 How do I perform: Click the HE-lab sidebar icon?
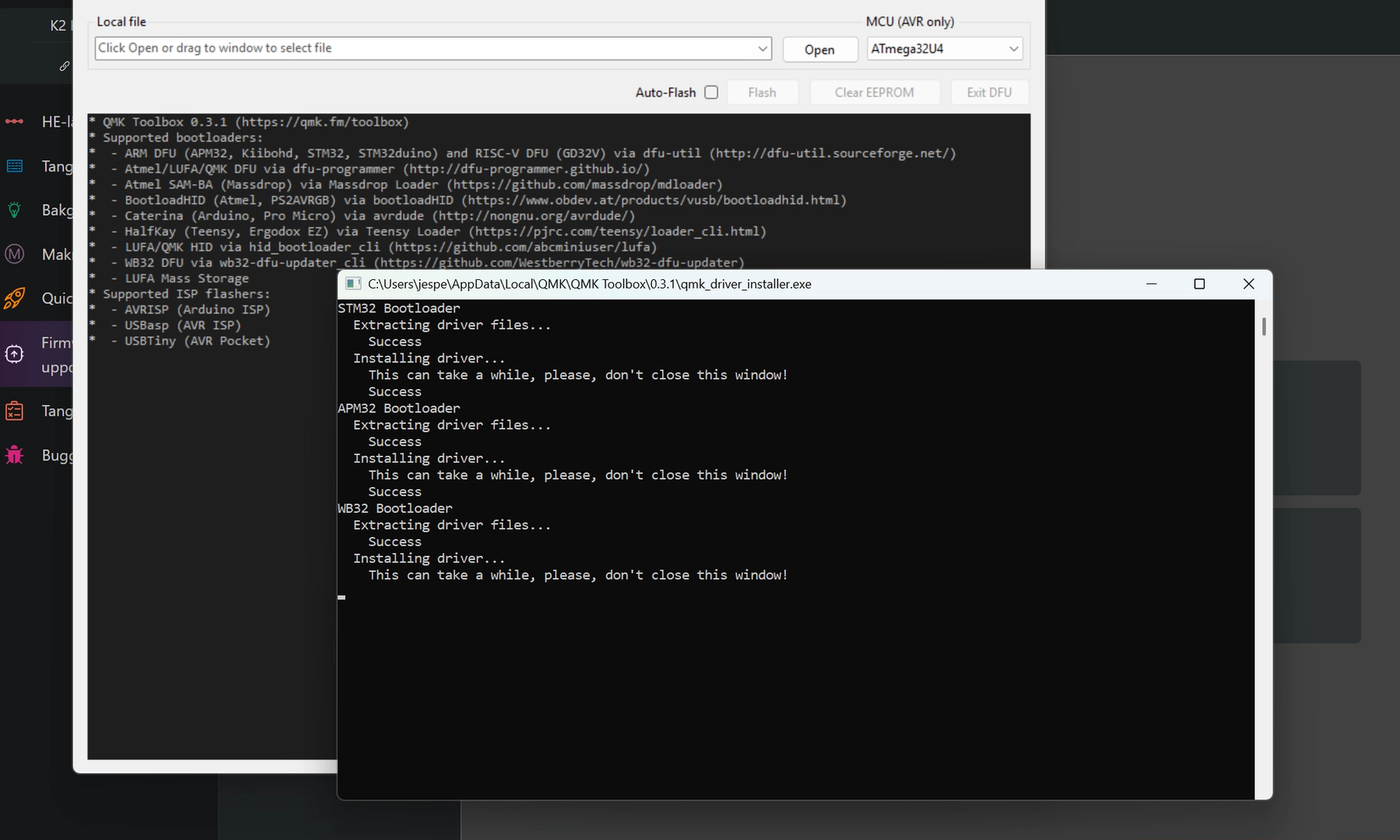(14, 121)
